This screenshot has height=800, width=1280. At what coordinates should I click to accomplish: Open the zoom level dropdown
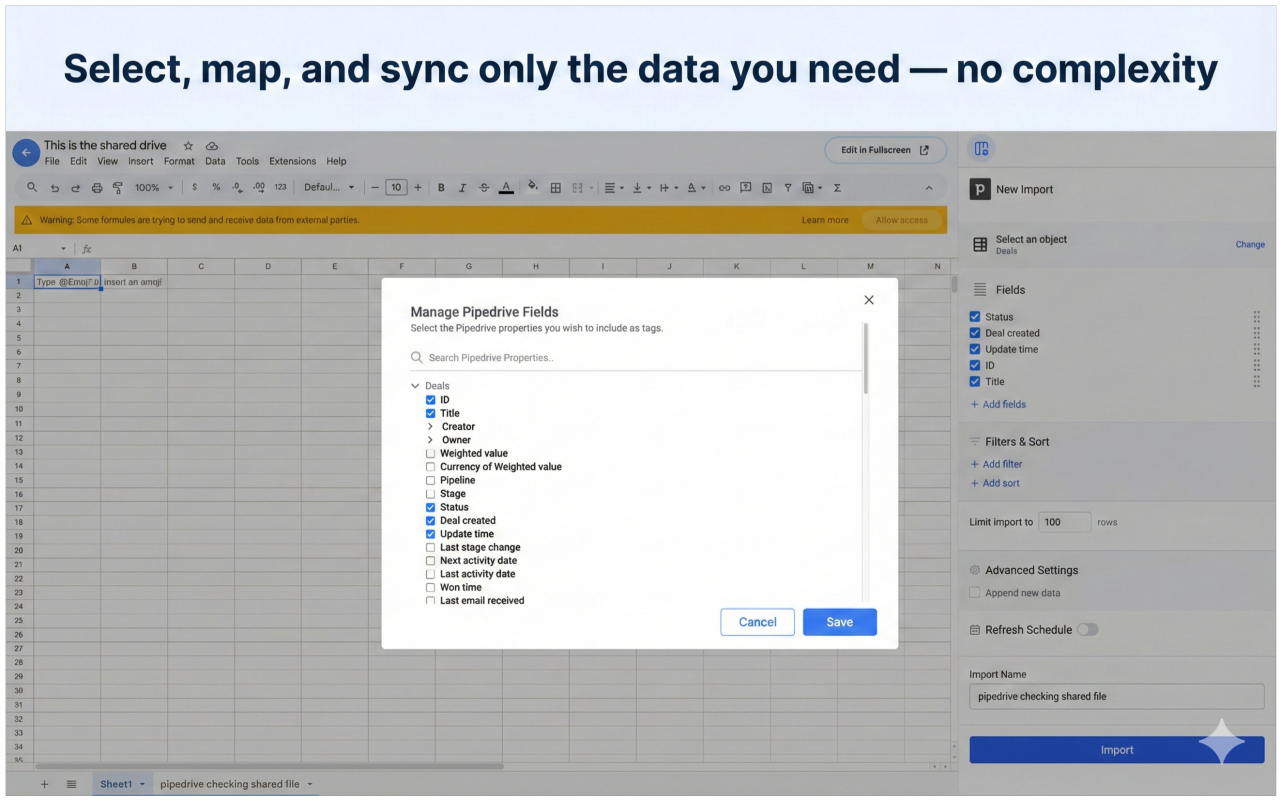pos(154,188)
